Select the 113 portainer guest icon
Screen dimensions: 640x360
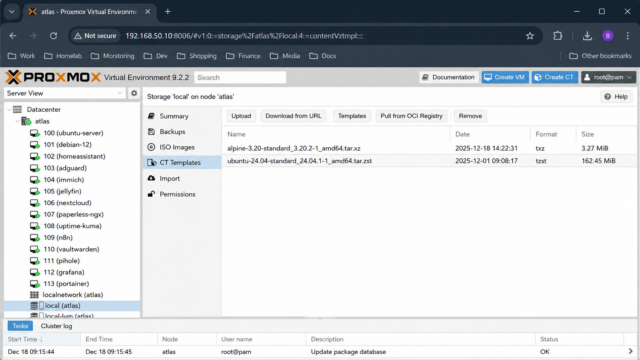(x=35, y=284)
